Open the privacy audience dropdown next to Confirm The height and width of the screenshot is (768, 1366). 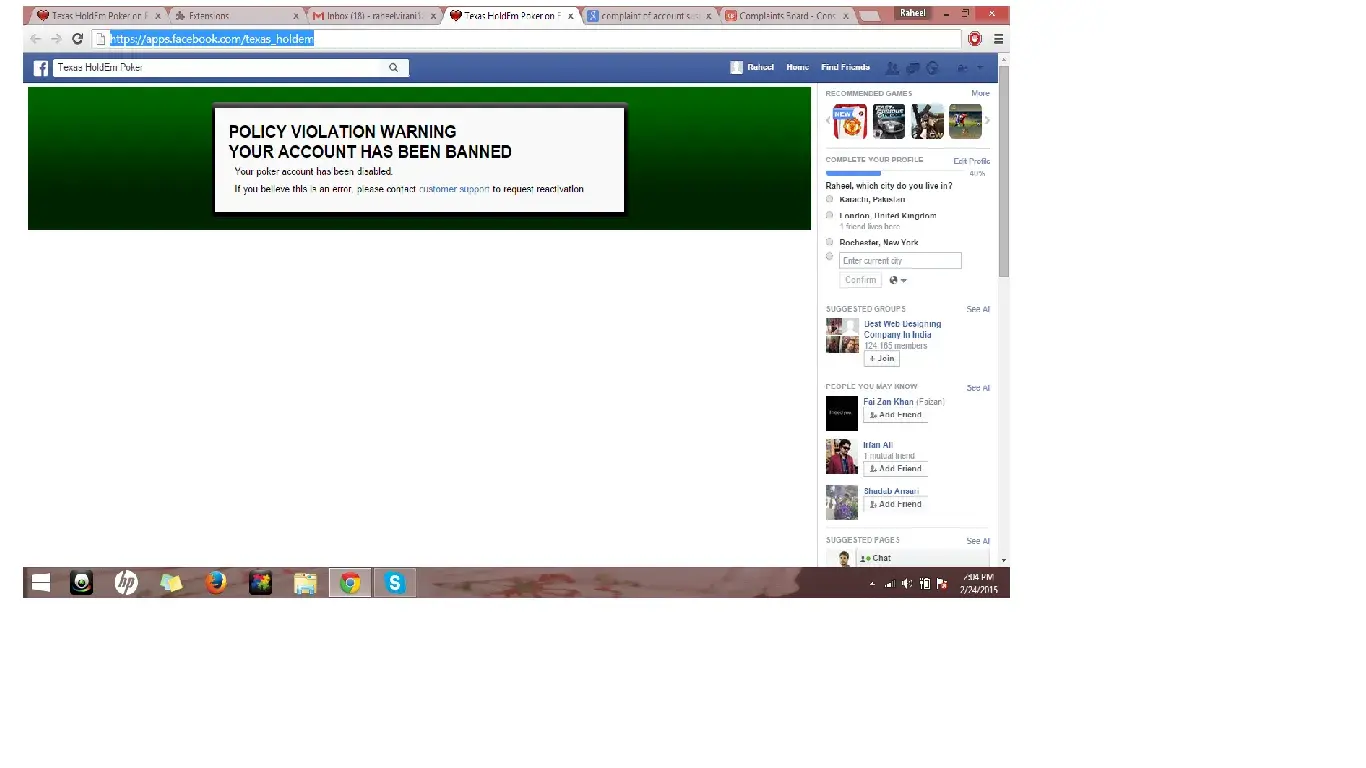898,281
